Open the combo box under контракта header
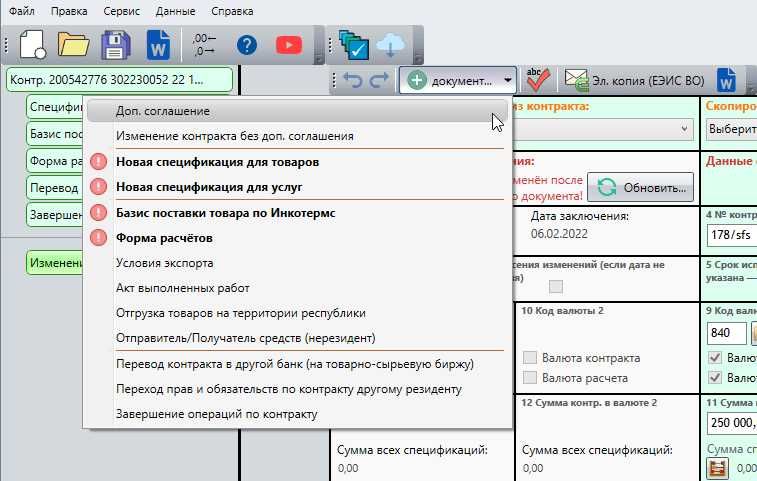 603,129
